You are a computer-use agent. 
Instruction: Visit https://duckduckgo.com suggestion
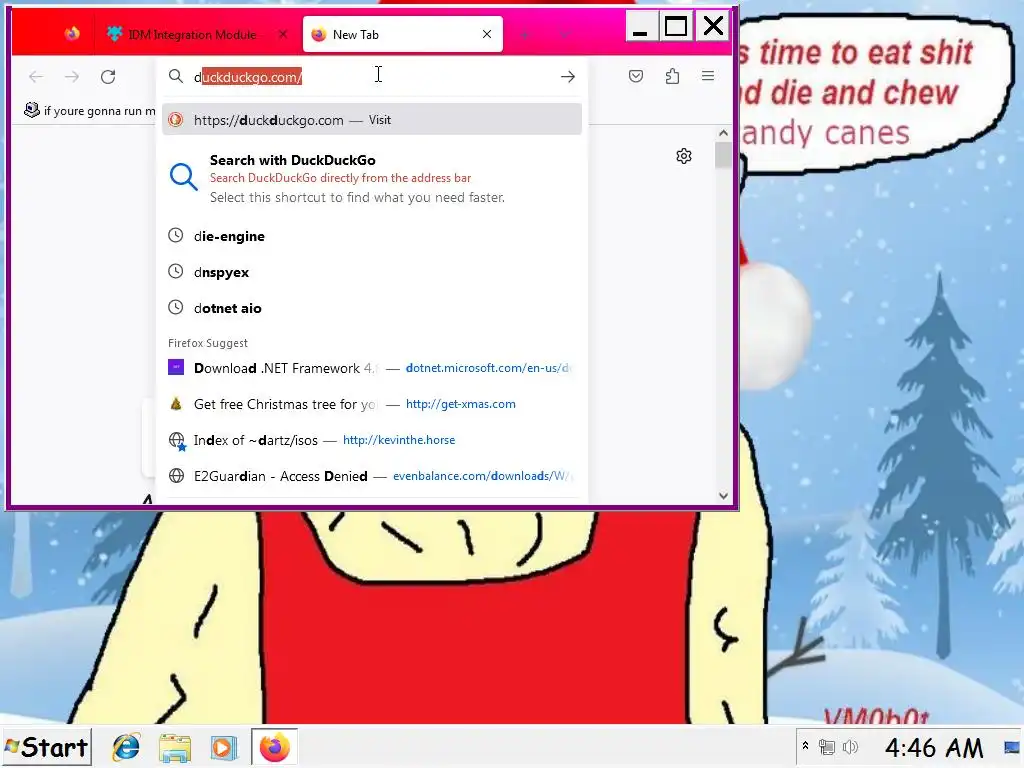click(372, 120)
